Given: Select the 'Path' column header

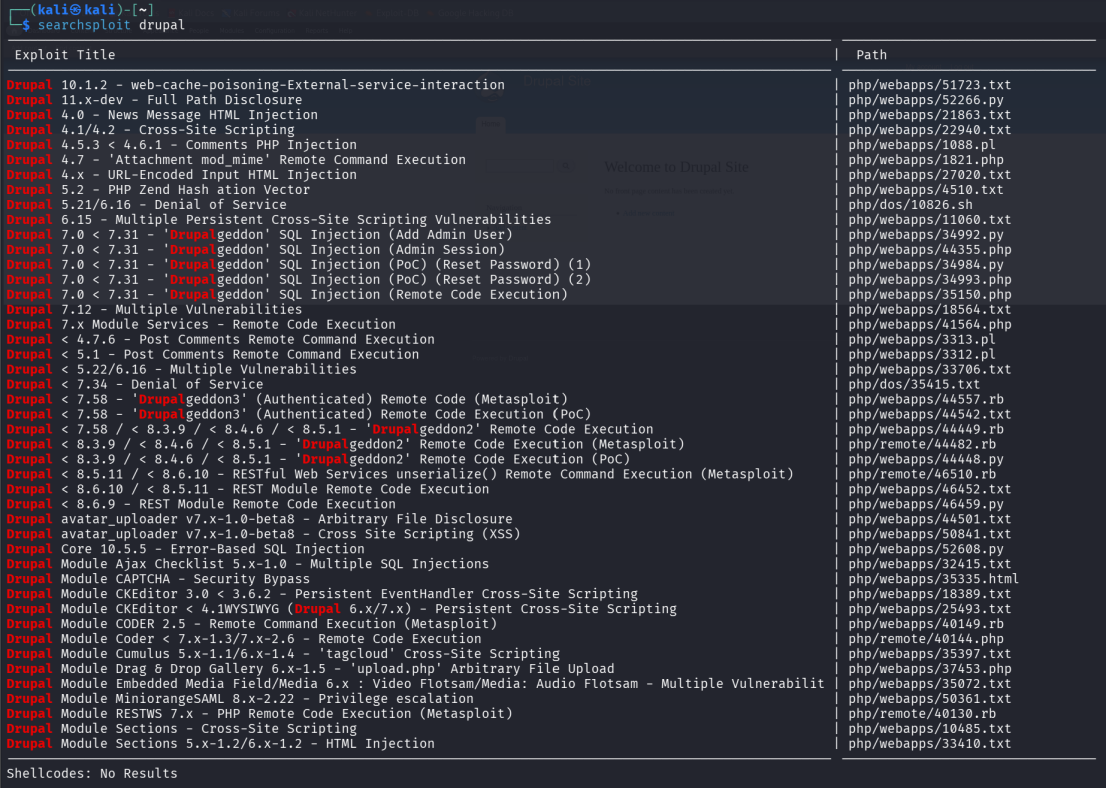Looking at the screenshot, I should click(x=871, y=55).
